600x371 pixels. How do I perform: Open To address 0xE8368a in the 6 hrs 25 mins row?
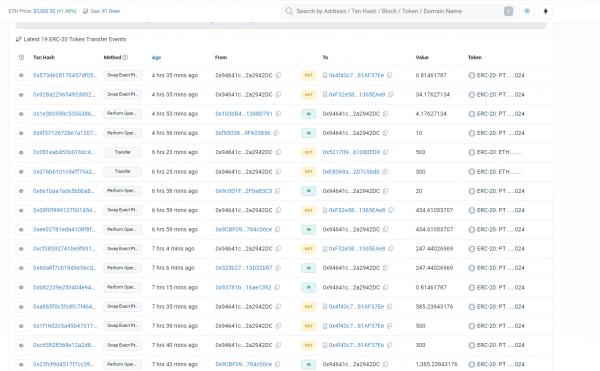[x=351, y=172]
